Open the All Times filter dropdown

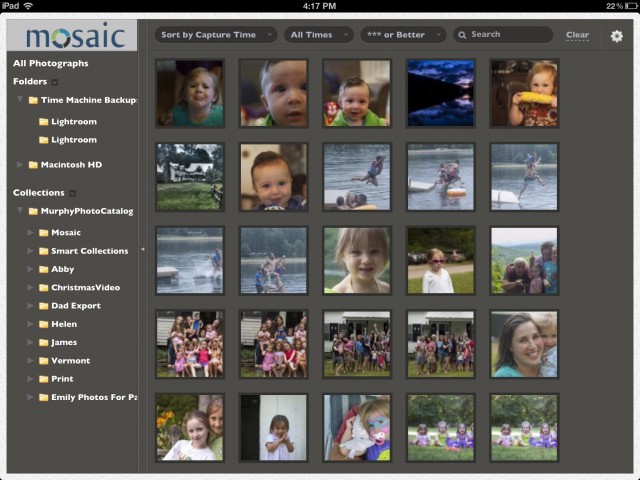coord(318,35)
